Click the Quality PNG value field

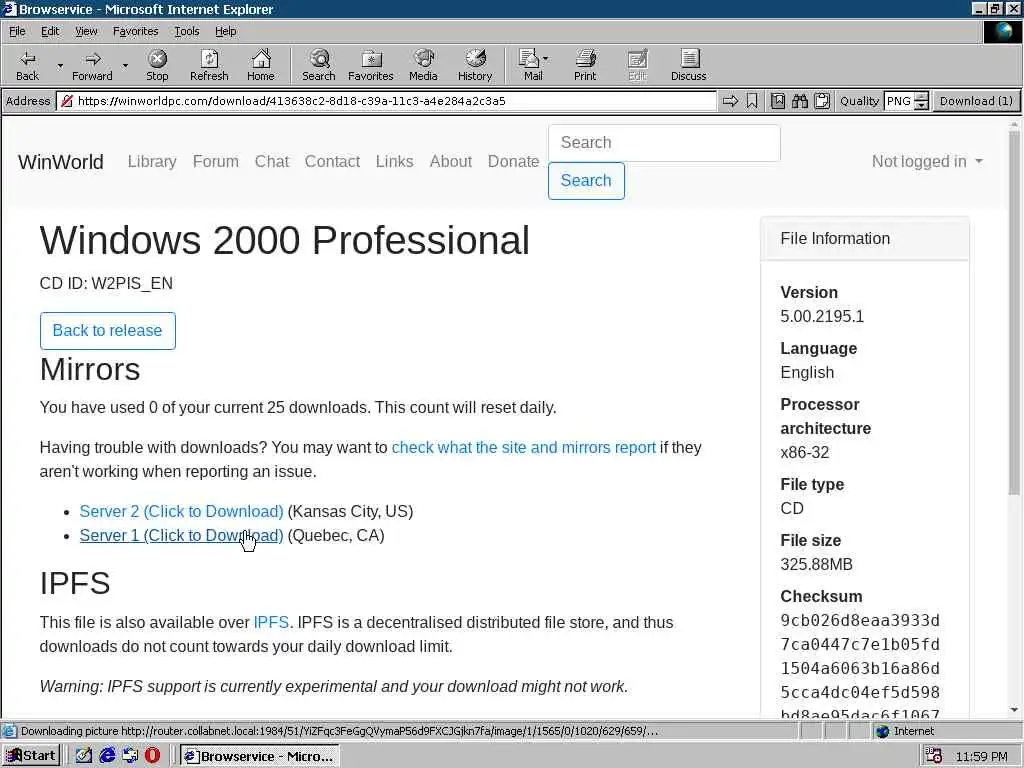coord(899,101)
